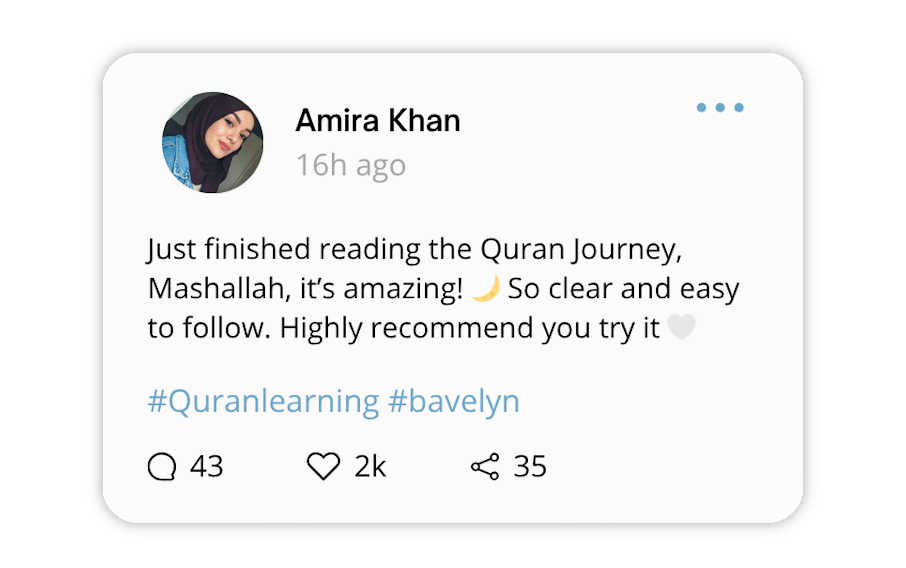Screen dimensions: 906x568
Task: Click the "Just finished reading" opening text
Action: point(256,249)
